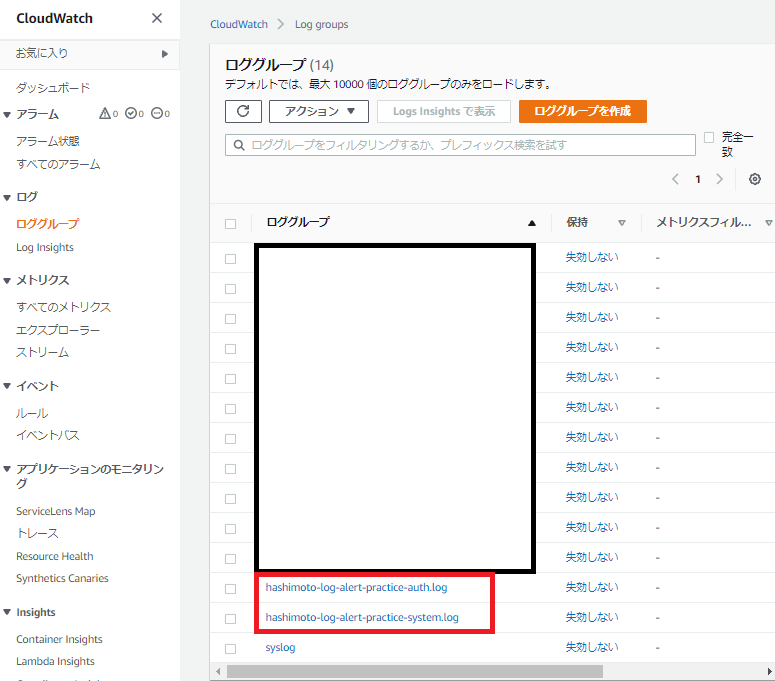Click the in-alarm triangle status icon
Screen dimensions: 775x681
pyautogui.click(x=106, y=114)
